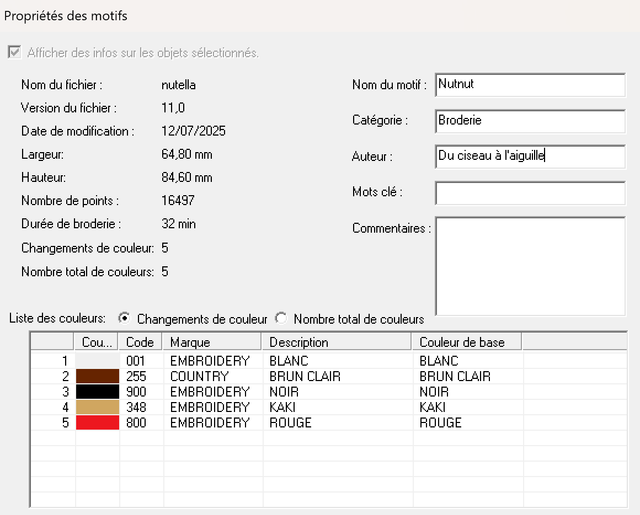Pick the khaki swatch in row 4
Viewport: 640px width, 515px height.
pyautogui.click(x=98, y=408)
